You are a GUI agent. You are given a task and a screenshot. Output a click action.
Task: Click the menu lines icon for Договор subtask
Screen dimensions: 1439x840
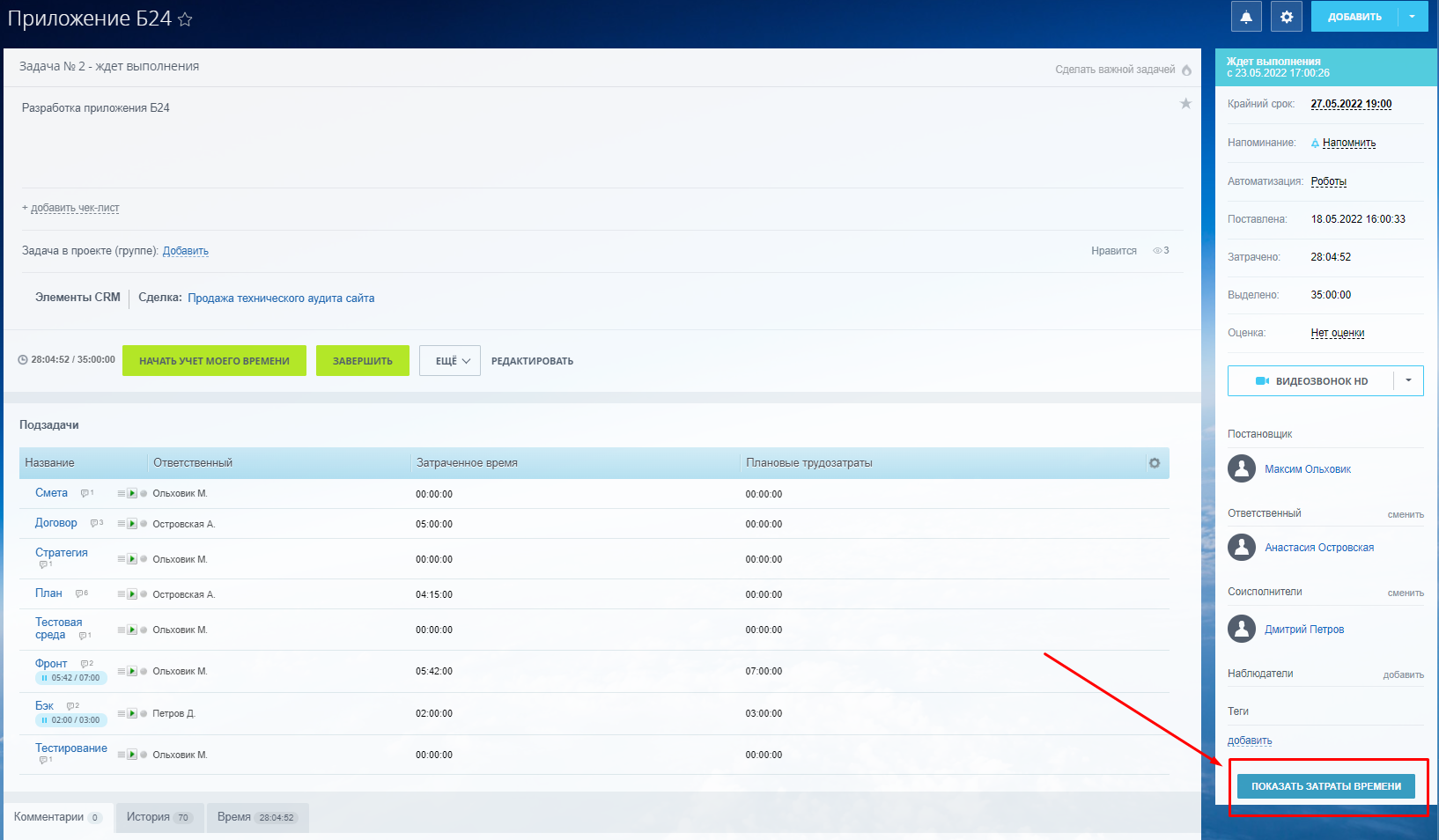coord(122,524)
